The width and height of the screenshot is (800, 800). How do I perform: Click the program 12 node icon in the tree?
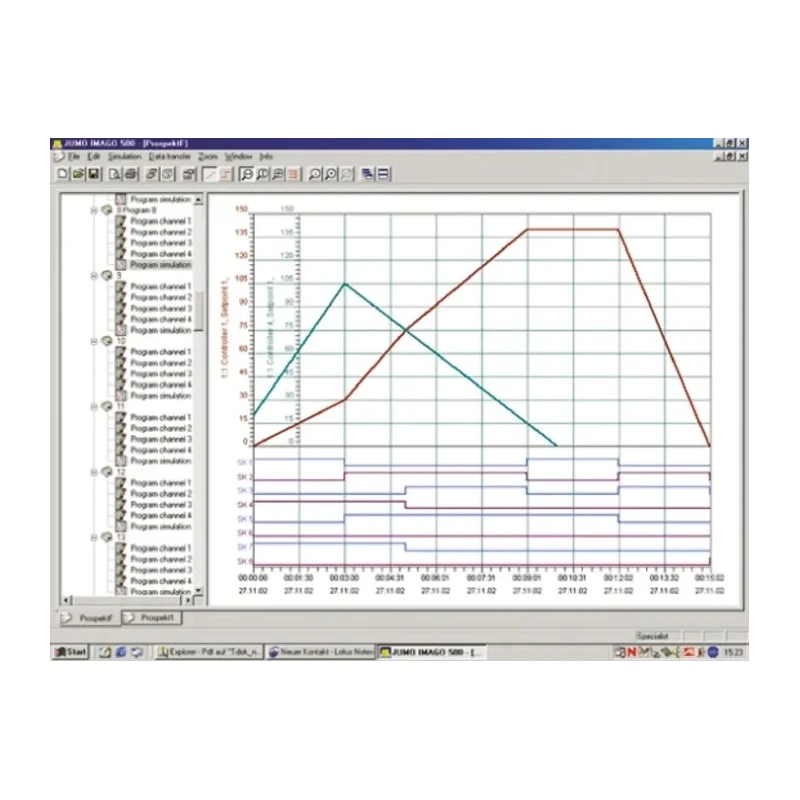coord(107,472)
